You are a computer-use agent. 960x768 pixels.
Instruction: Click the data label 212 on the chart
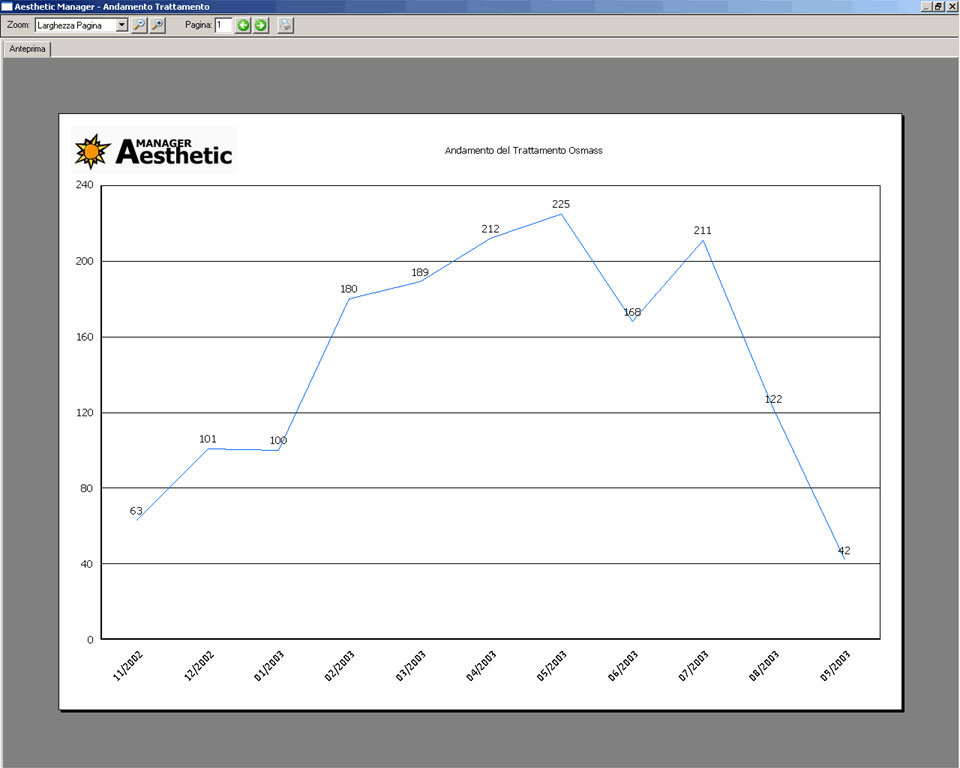point(490,229)
